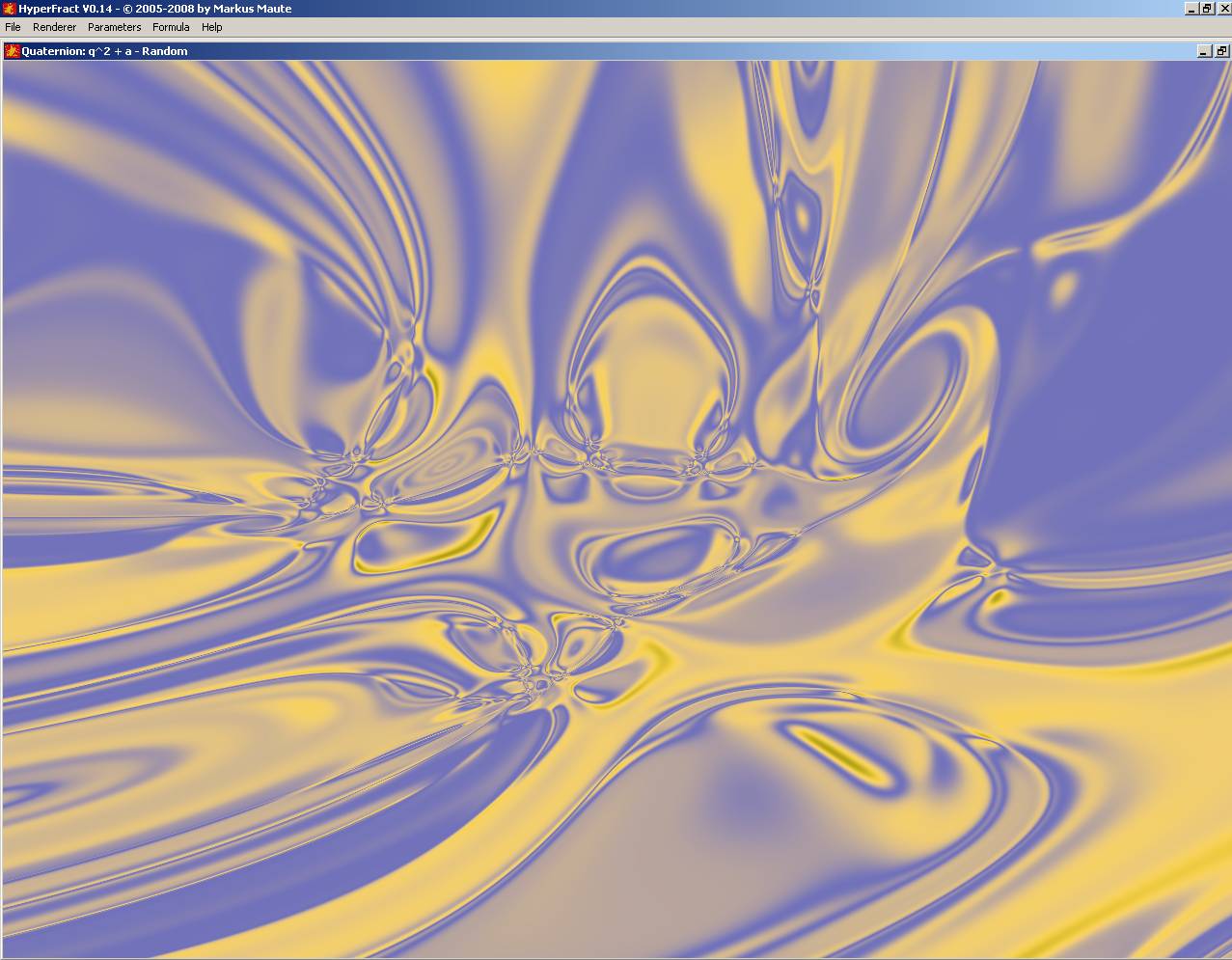This screenshot has width=1232, height=960.
Task: Restore down the main HyperFract window
Action: click(1206, 9)
